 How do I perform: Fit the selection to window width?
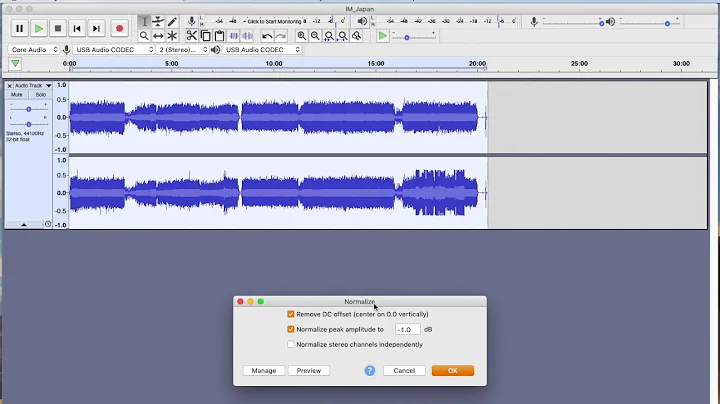(x=329, y=36)
